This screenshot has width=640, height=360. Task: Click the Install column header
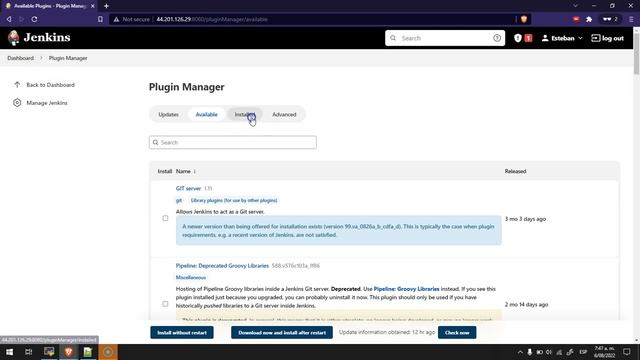[x=164, y=171]
